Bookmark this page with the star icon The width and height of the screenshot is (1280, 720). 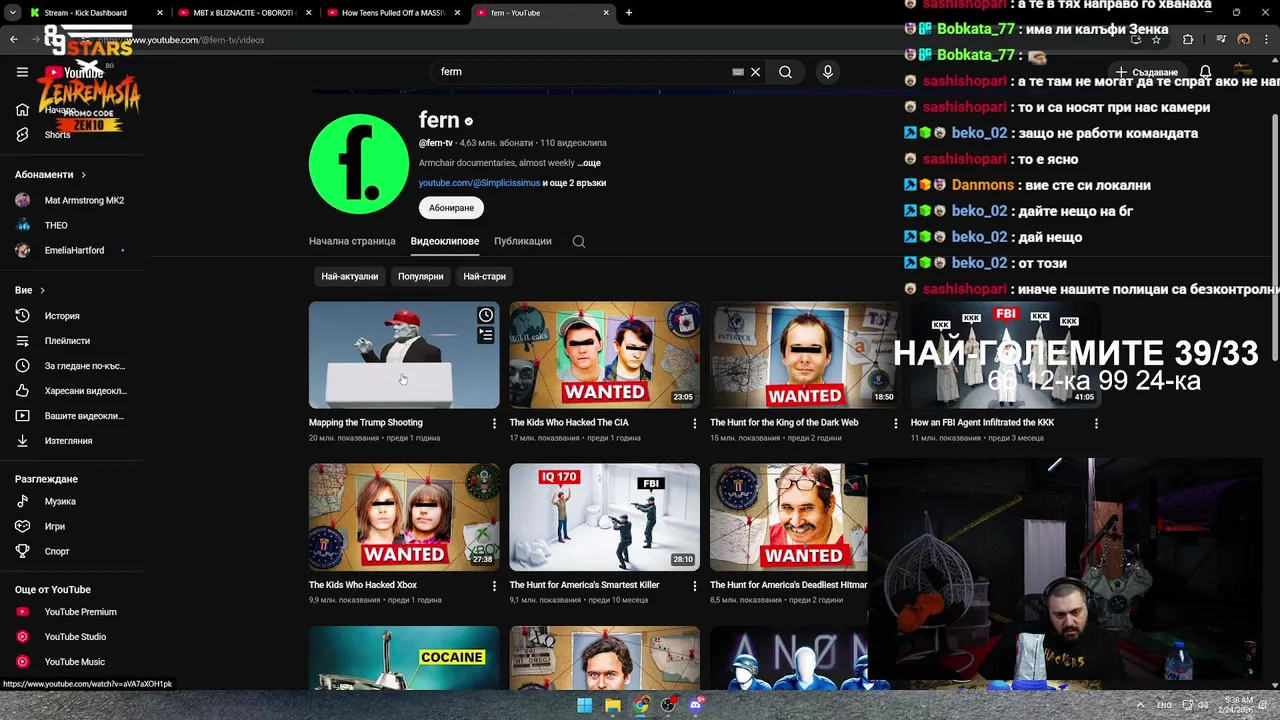(1156, 40)
